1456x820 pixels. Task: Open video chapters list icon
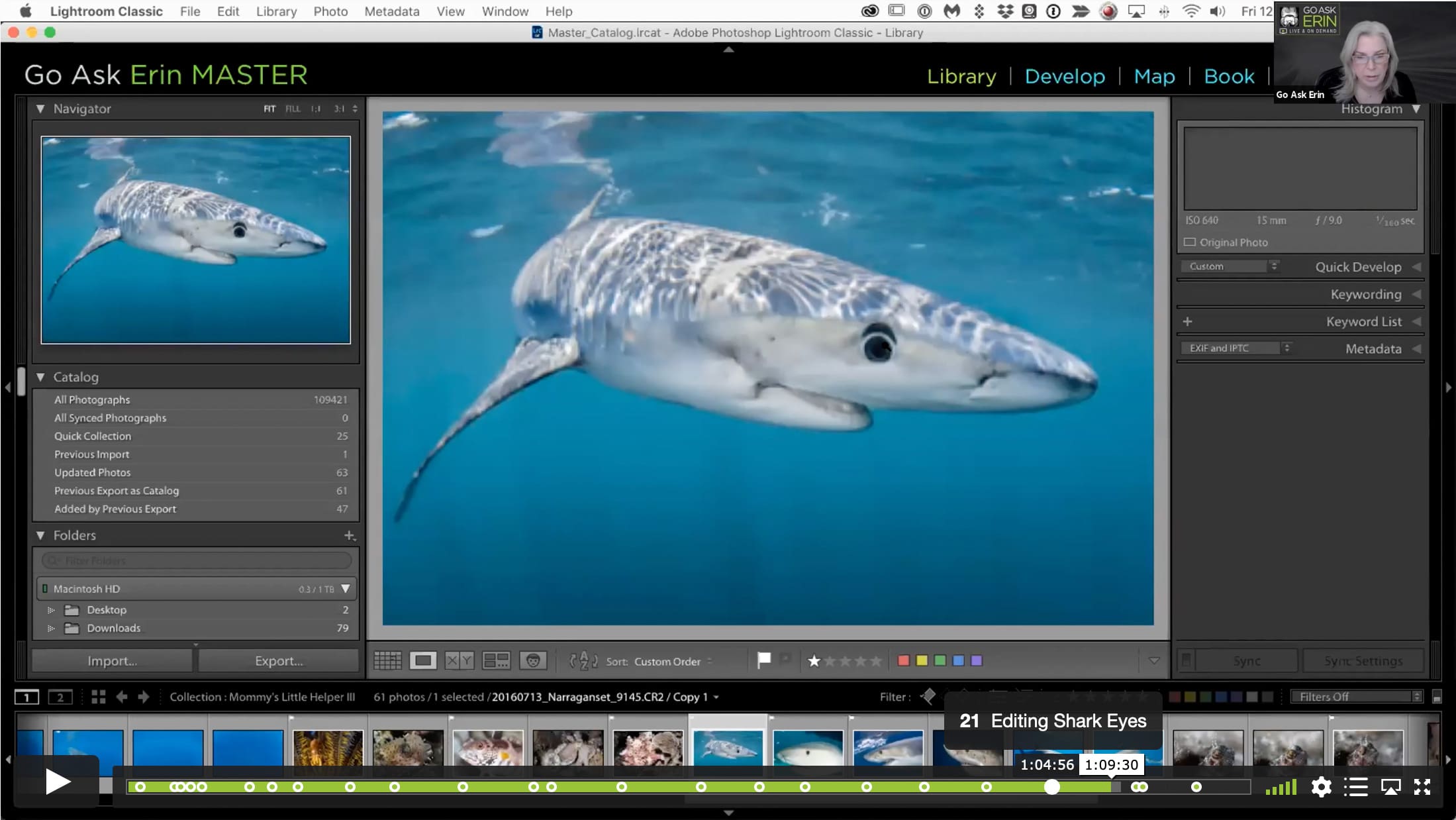coord(1355,787)
